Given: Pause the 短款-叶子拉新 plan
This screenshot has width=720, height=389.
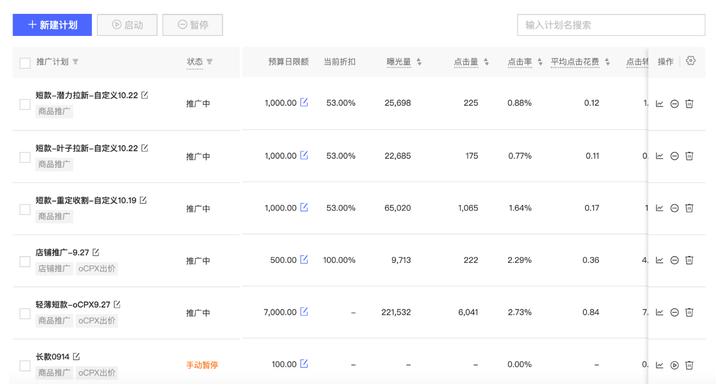Looking at the screenshot, I should pyautogui.click(x=675, y=156).
